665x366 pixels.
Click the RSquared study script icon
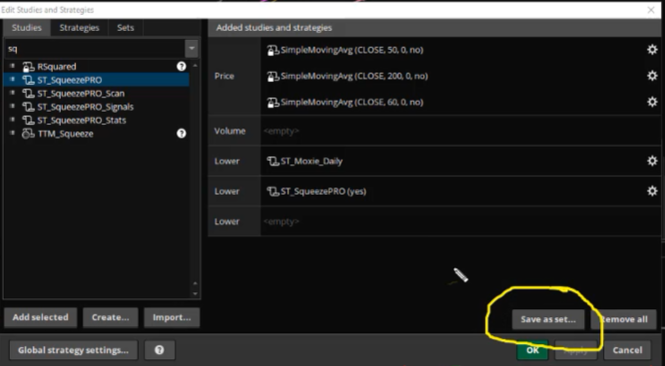coord(28,67)
